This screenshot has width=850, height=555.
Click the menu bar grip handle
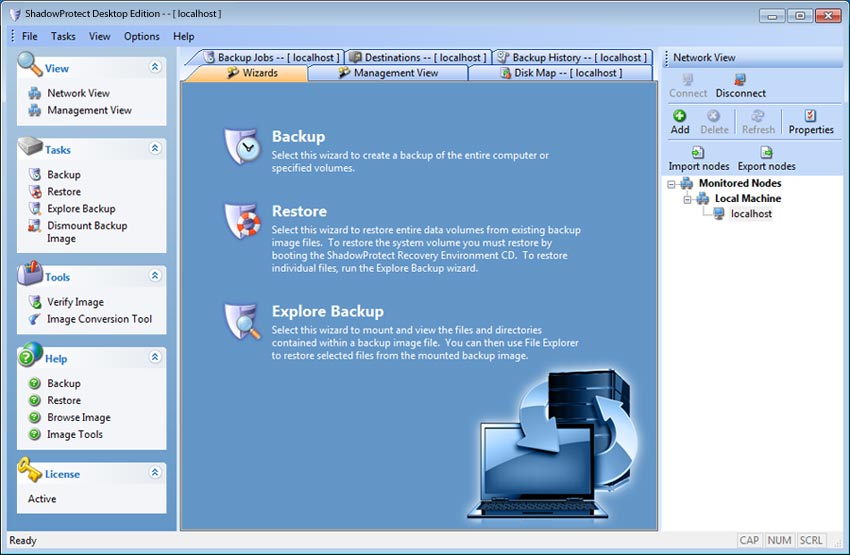click(x=13, y=36)
